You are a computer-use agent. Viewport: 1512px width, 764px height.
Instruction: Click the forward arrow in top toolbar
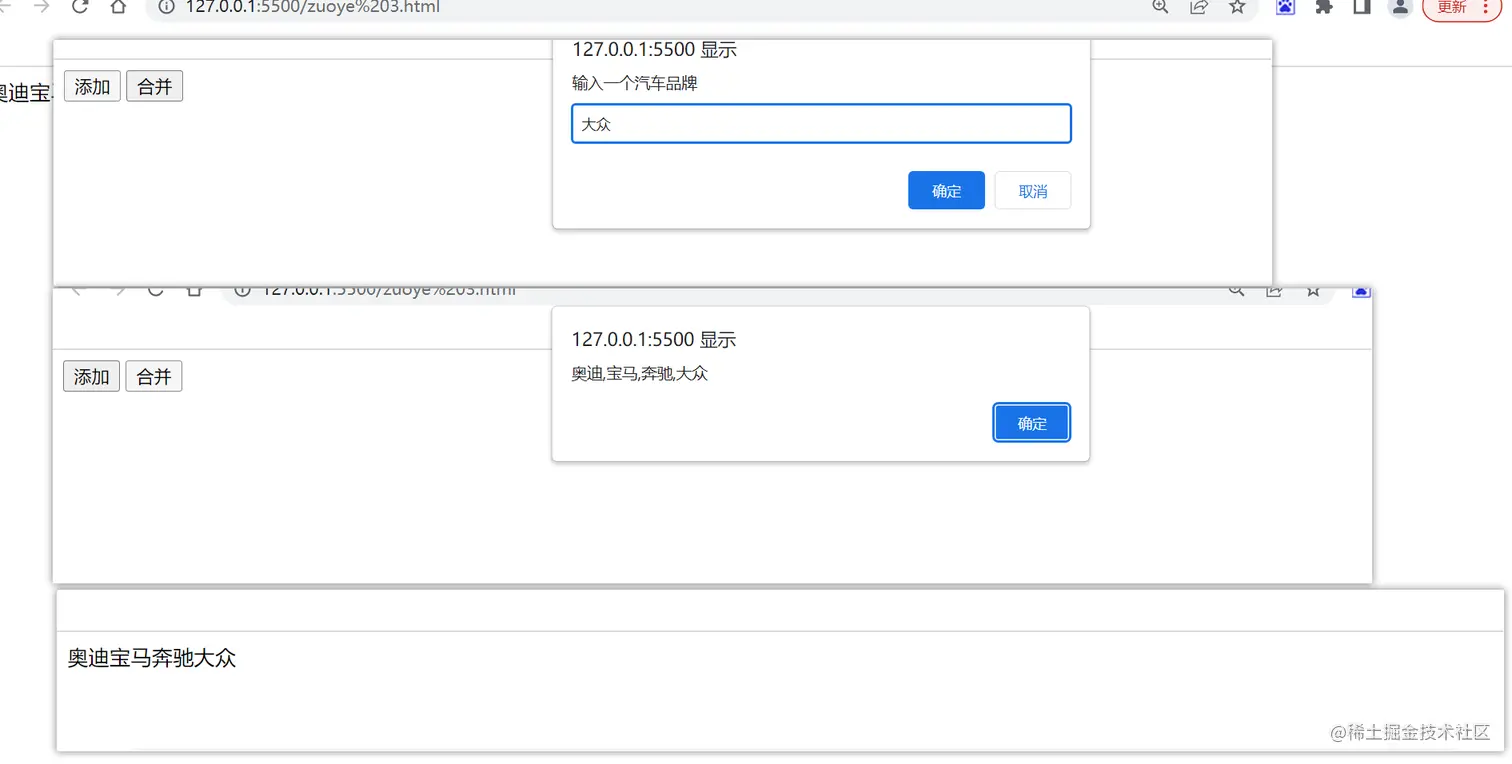(x=42, y=7)
